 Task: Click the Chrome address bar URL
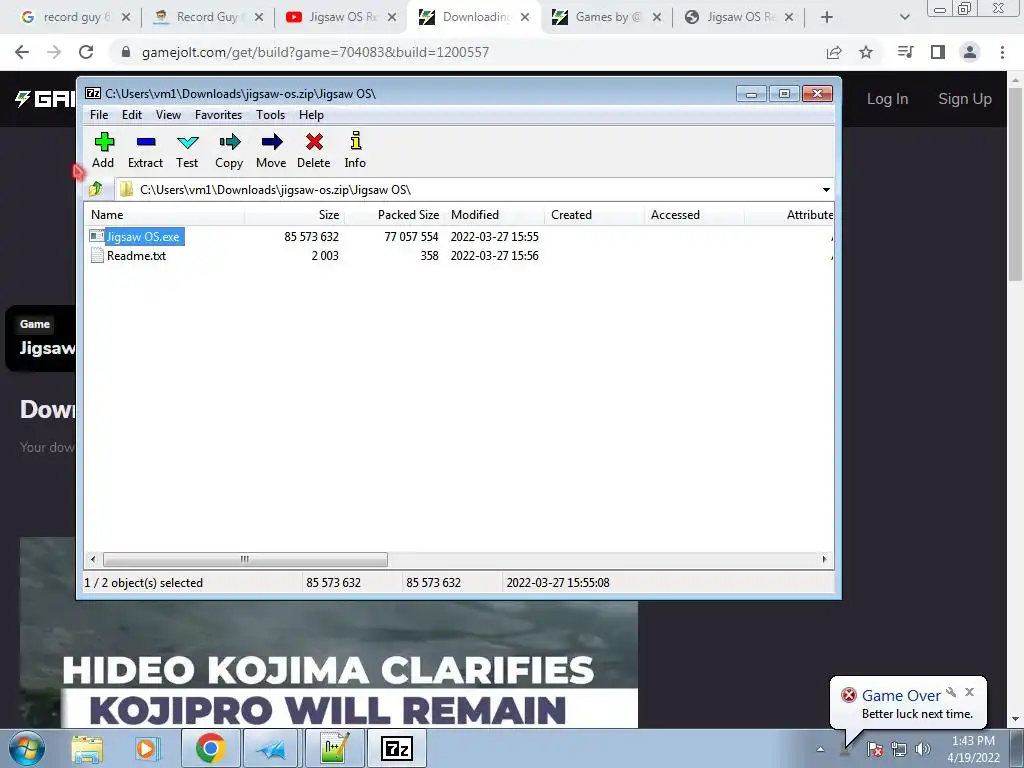pos(315,52)
